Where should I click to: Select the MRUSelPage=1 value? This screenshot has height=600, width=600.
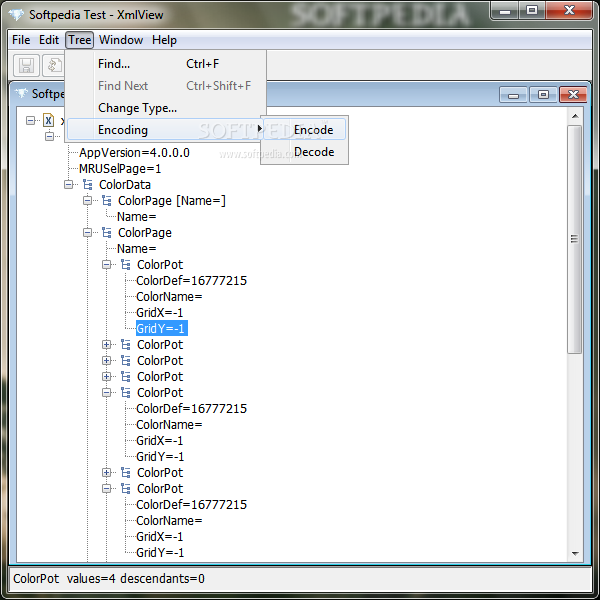click(x=120, y=169)
